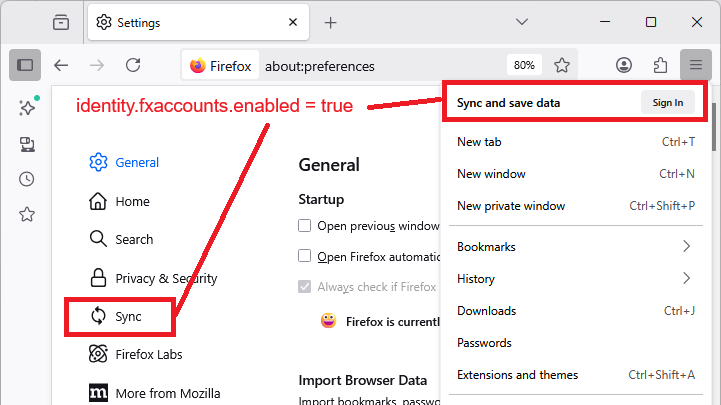Select New private window menu item

[x=511, y=206]
